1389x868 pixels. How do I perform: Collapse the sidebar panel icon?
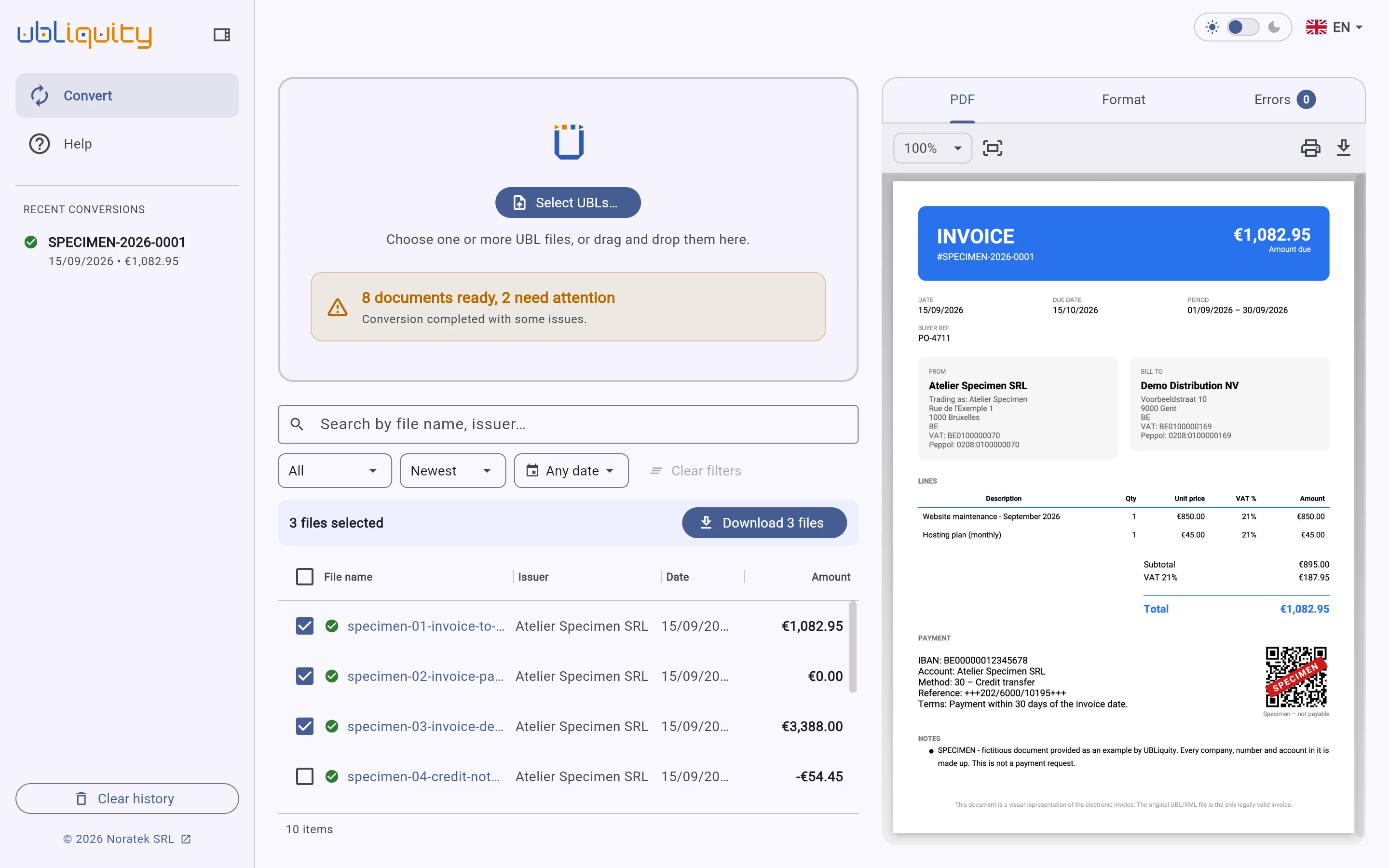click(221, 34)
